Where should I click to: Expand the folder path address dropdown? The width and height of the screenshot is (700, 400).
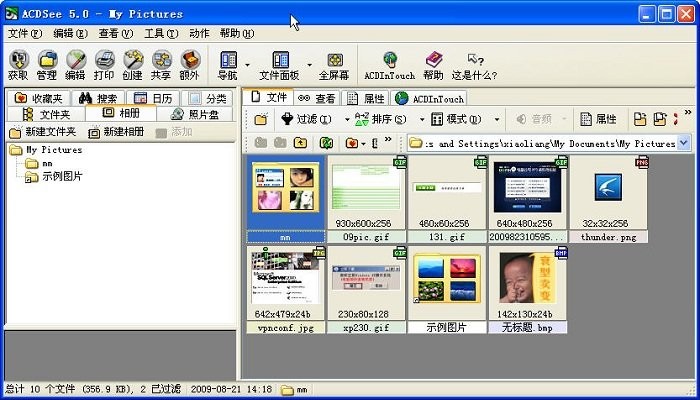point(684,143)
